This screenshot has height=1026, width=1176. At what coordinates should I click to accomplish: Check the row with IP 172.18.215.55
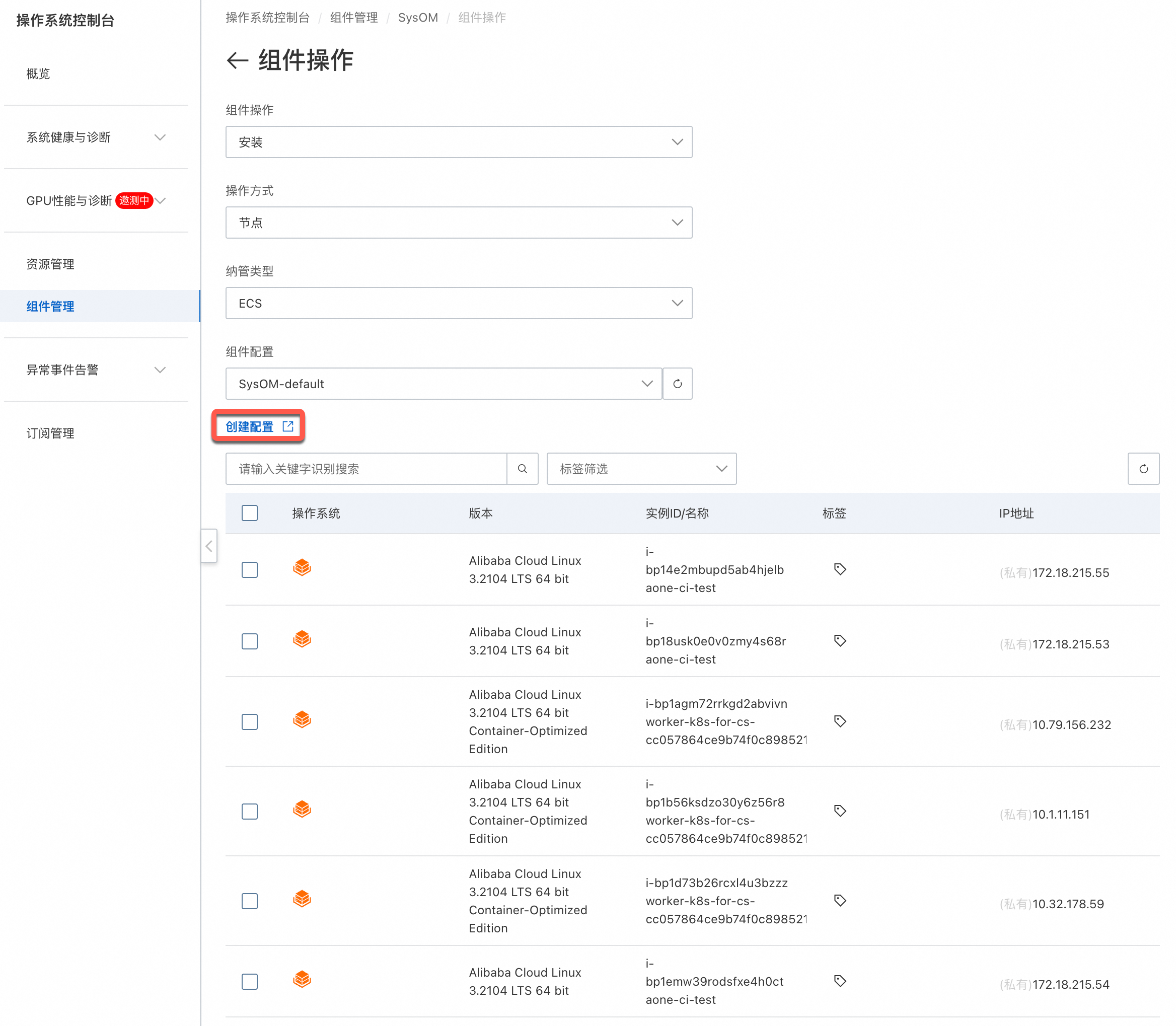[250, 570]
